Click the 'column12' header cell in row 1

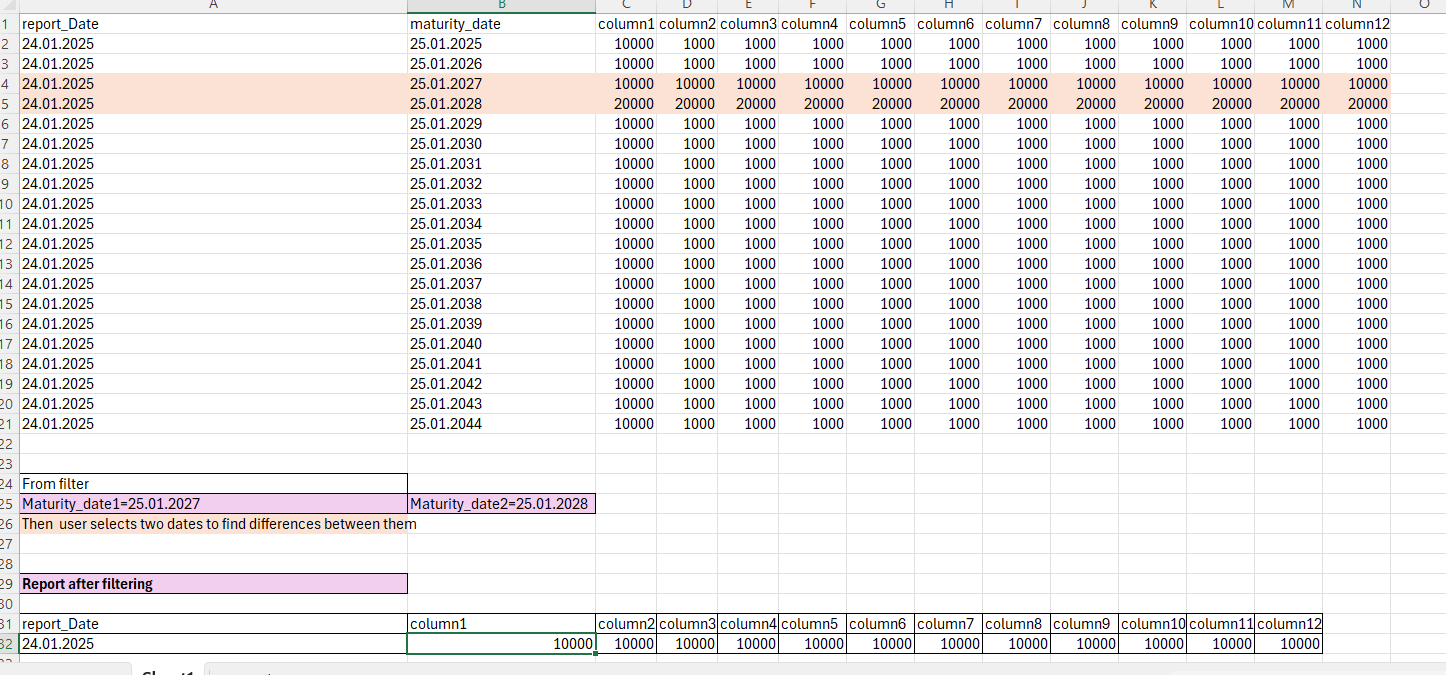coord(1356,23)
